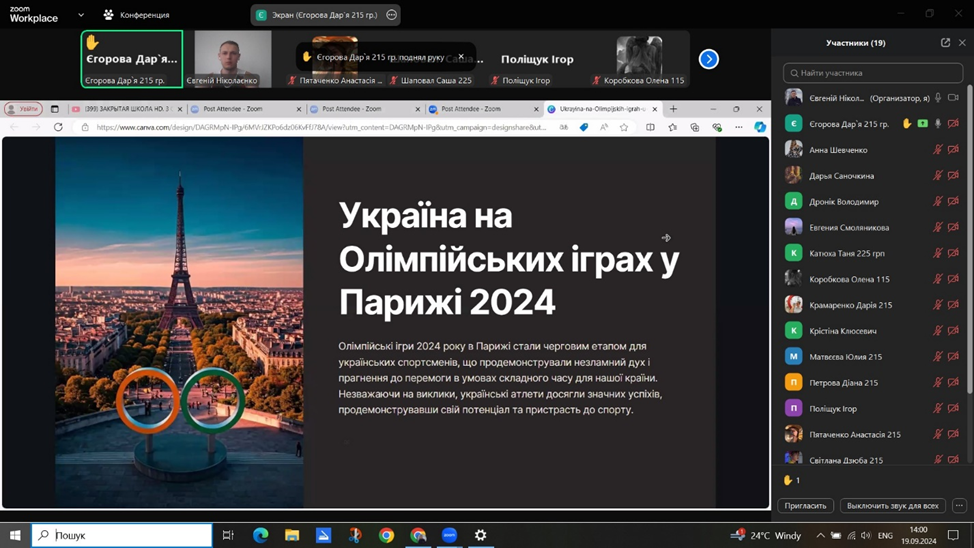Image resolution: width=974 pixels, height=548 pixels.
Task: Select the Ukrayina-na-Olimpijskih browser tab
Action: (600, 109)
